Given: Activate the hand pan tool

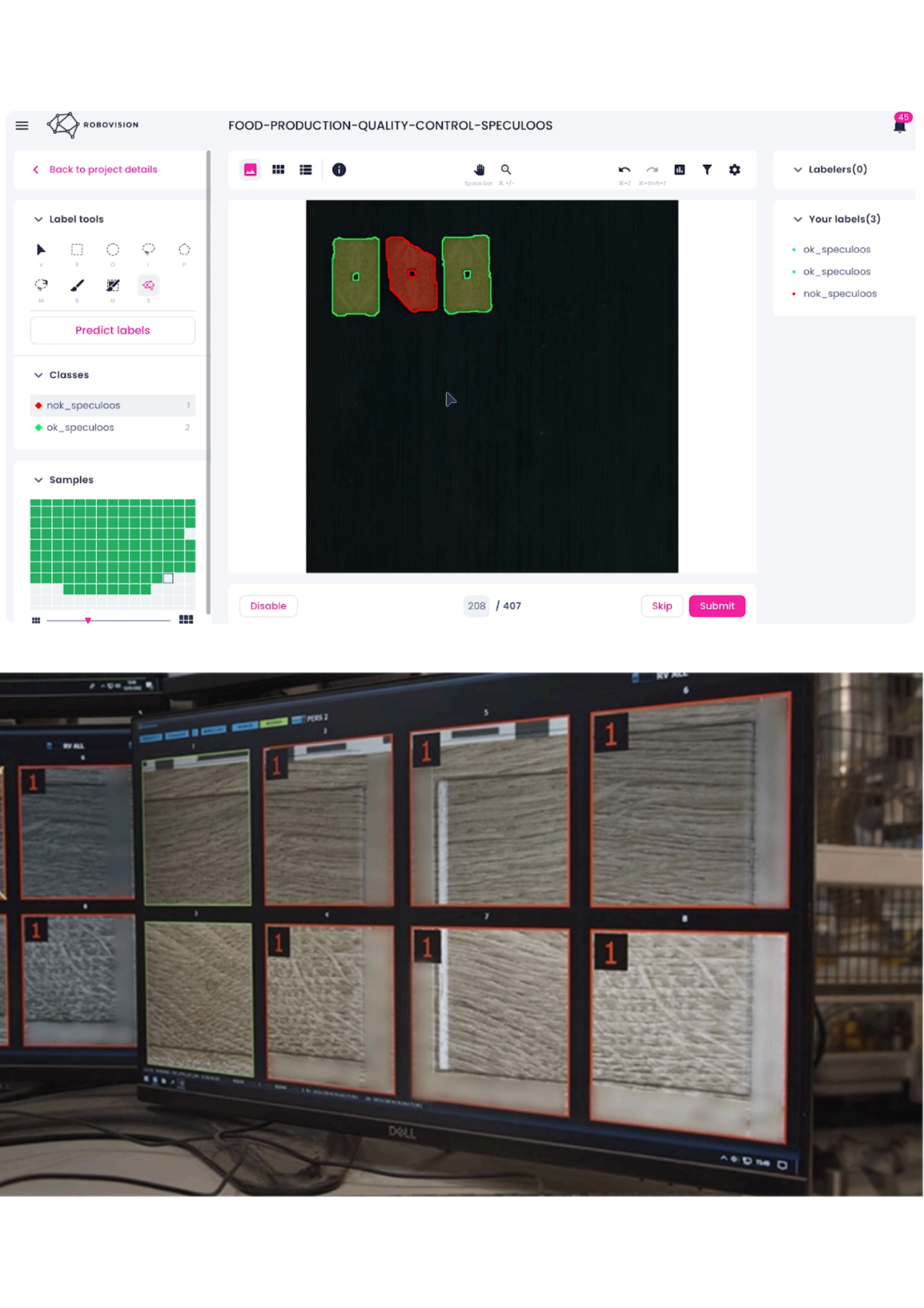Looking at the screenshot, I should pos(479,170).
